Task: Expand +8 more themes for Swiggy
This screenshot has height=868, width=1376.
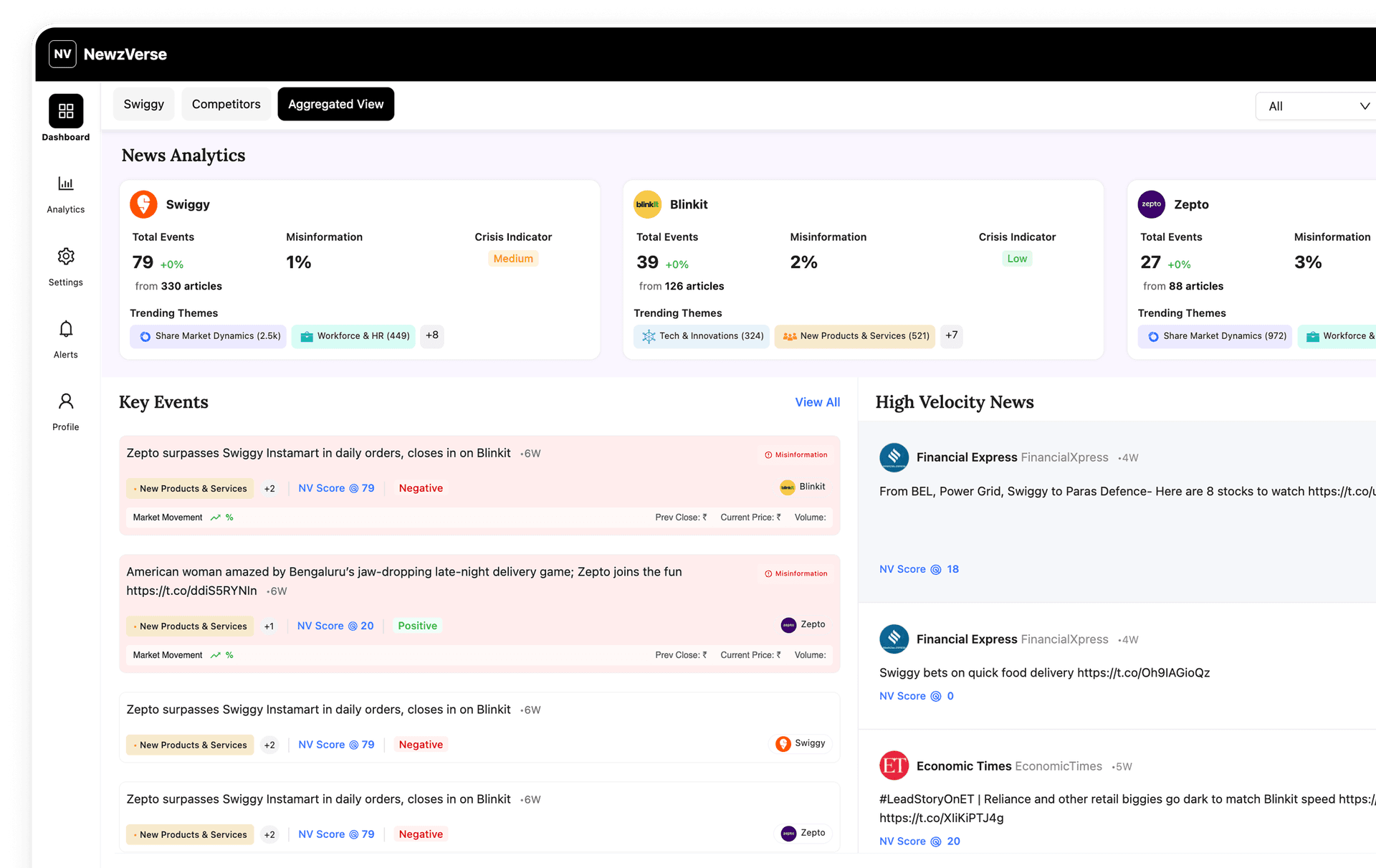Action: click(x=431, y=335)
